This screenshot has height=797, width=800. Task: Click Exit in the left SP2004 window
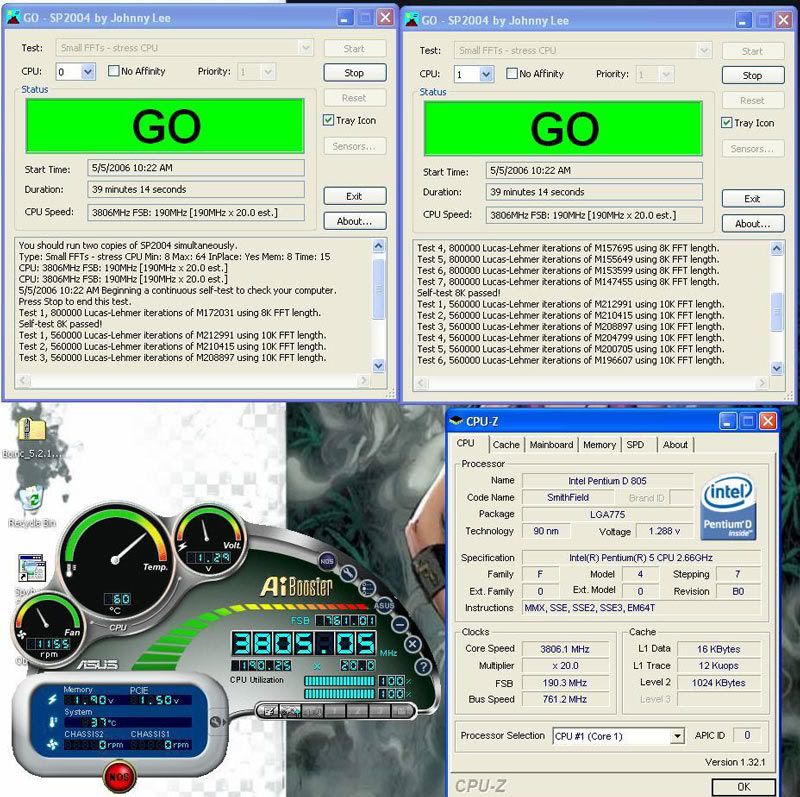[354, 196]
